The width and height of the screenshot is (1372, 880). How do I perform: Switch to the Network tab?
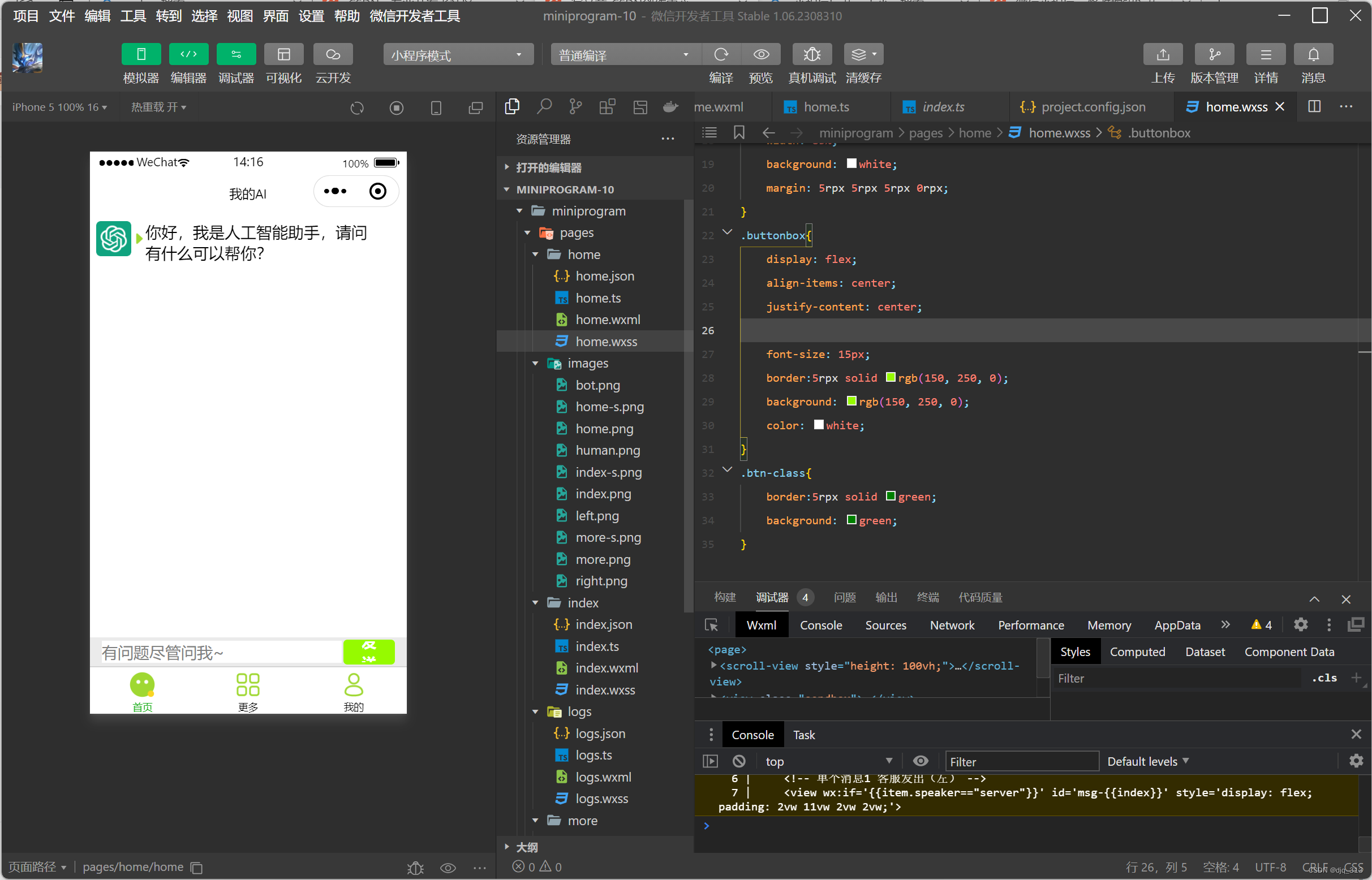952,625
